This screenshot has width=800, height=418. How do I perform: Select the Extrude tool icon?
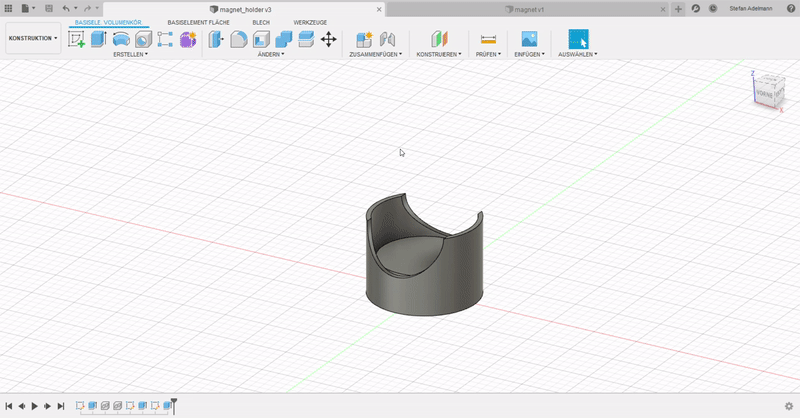[98, 40]
